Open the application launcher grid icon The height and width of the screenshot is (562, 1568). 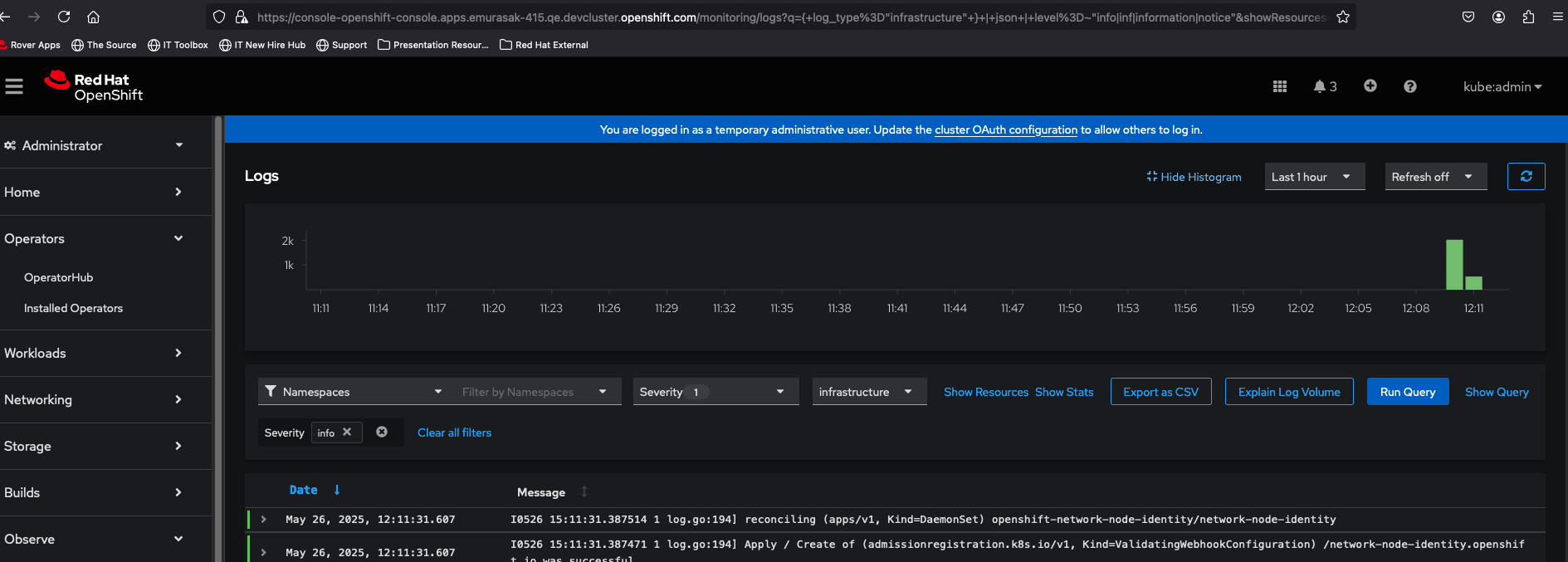coord(1279,86)
